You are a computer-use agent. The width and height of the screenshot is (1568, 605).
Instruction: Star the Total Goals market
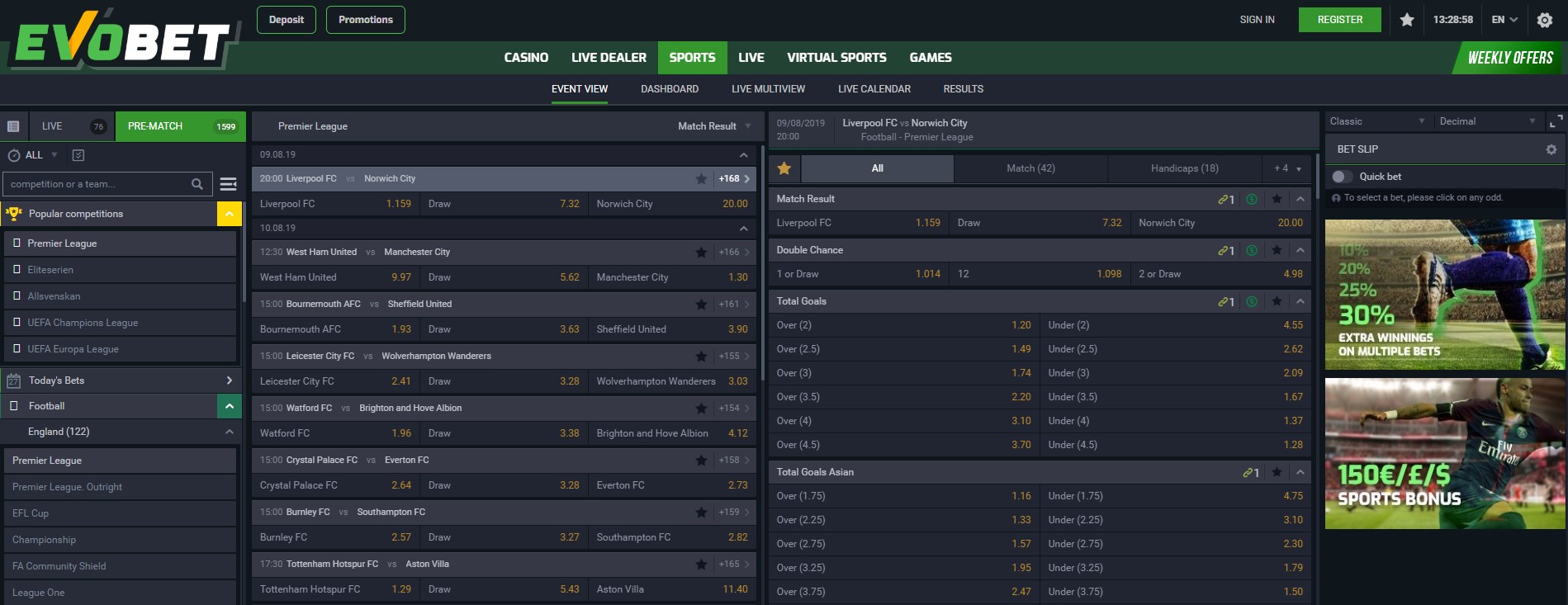[x=1277, y=302]
